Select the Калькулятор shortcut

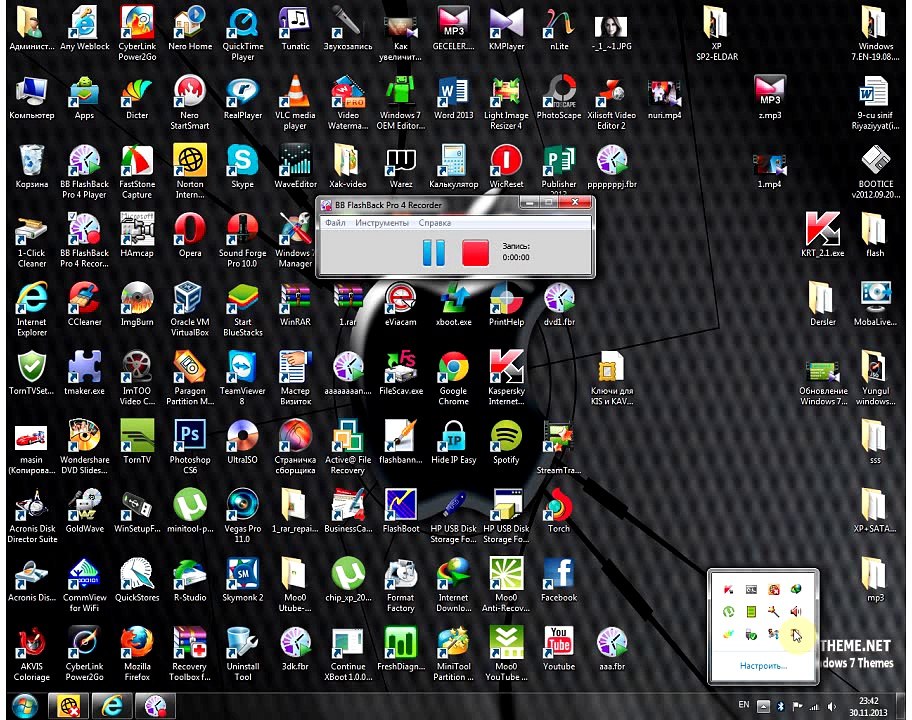453,167
